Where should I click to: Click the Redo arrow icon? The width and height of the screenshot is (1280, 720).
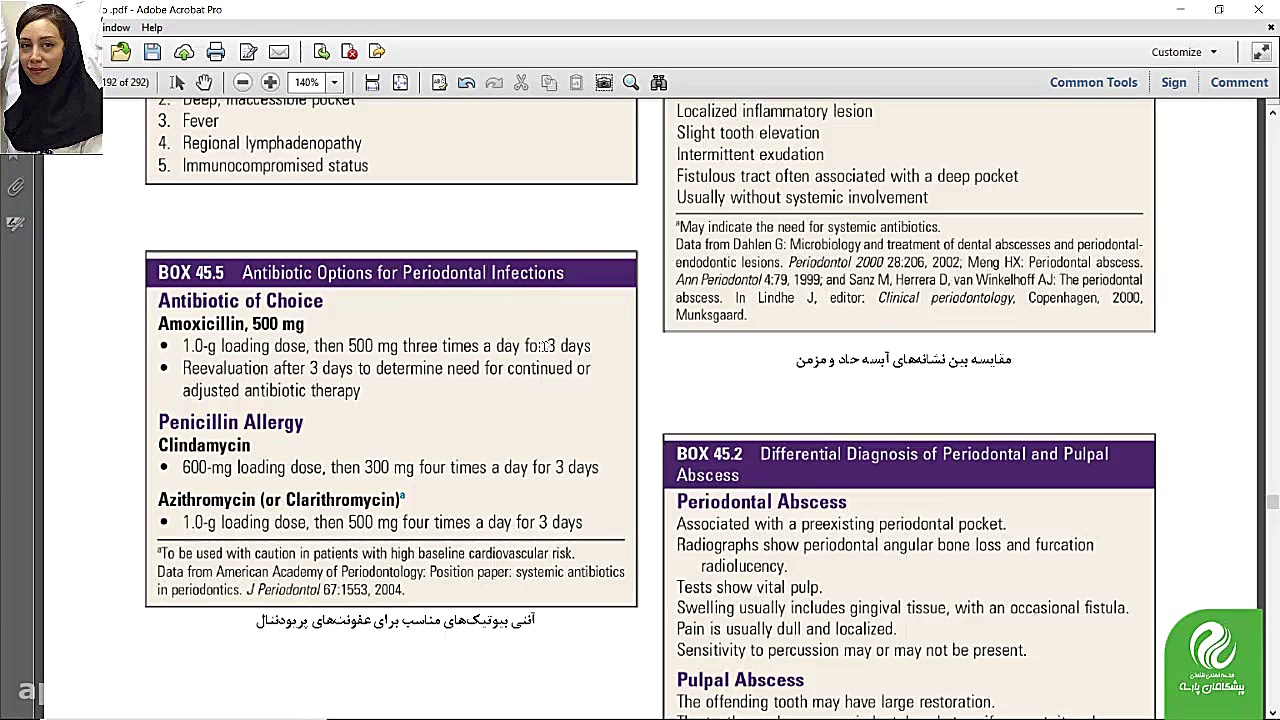(x=494, y=83)
